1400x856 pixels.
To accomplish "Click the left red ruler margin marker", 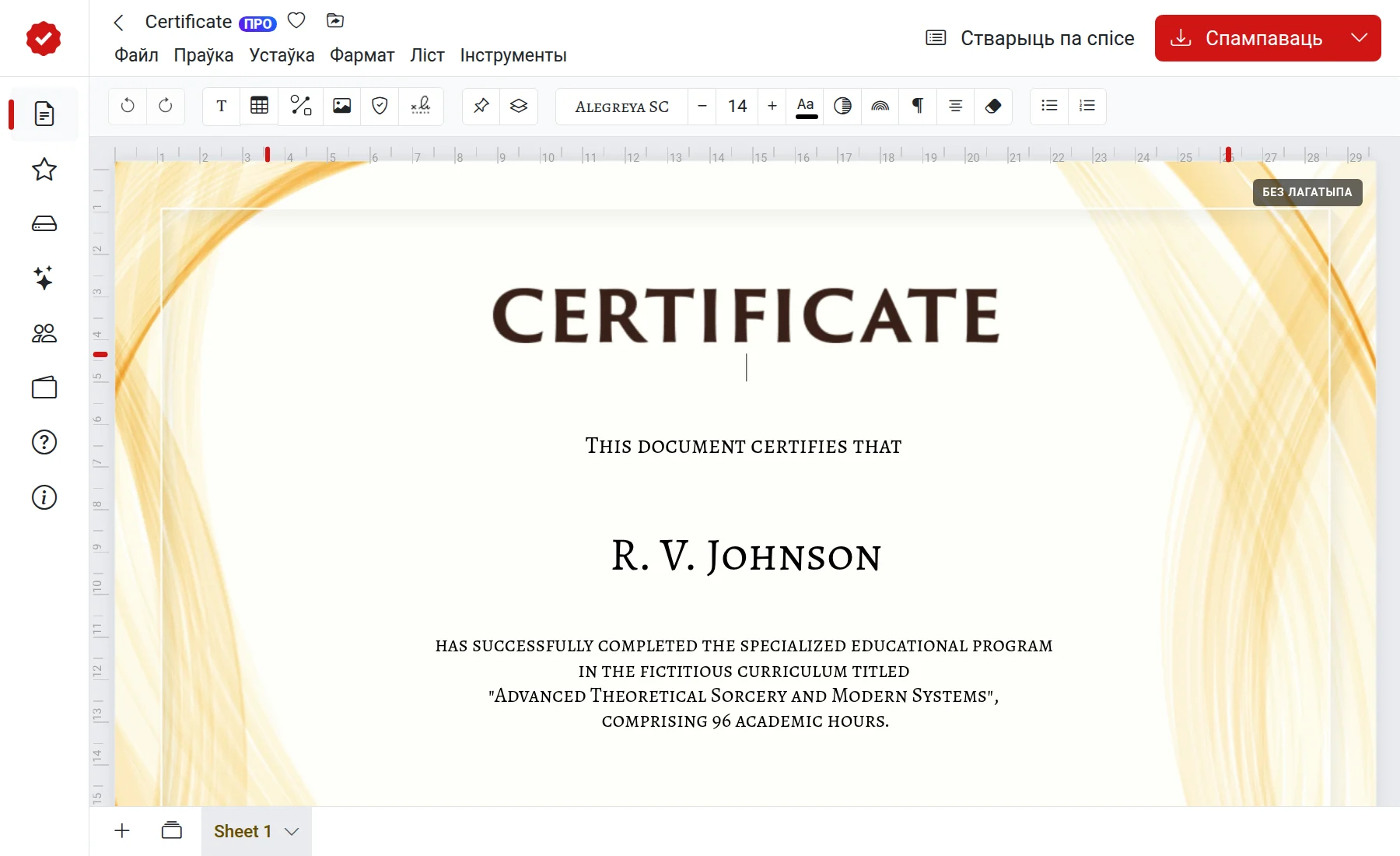I will [x=268, y=154].
